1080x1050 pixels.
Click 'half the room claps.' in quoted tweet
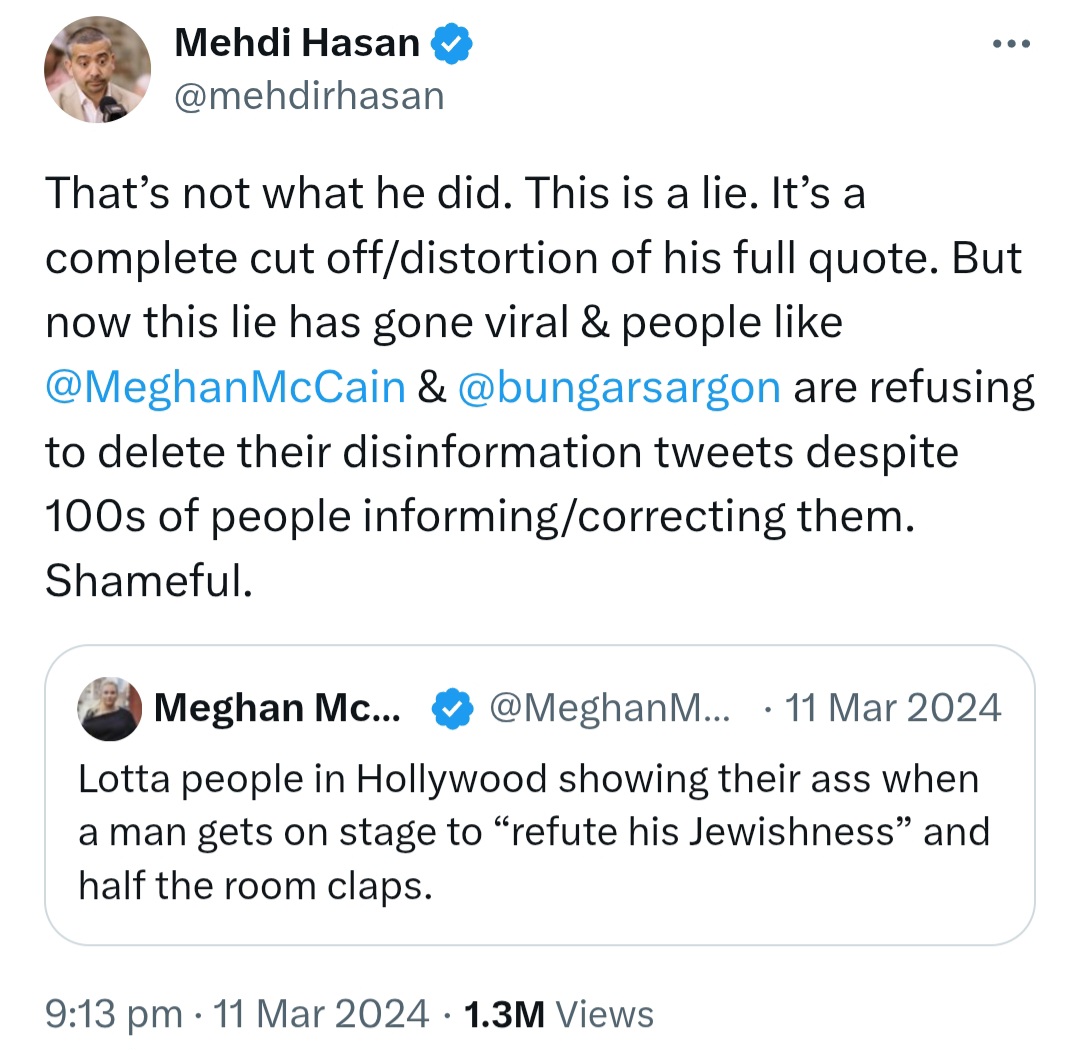[x=256, y=885]
